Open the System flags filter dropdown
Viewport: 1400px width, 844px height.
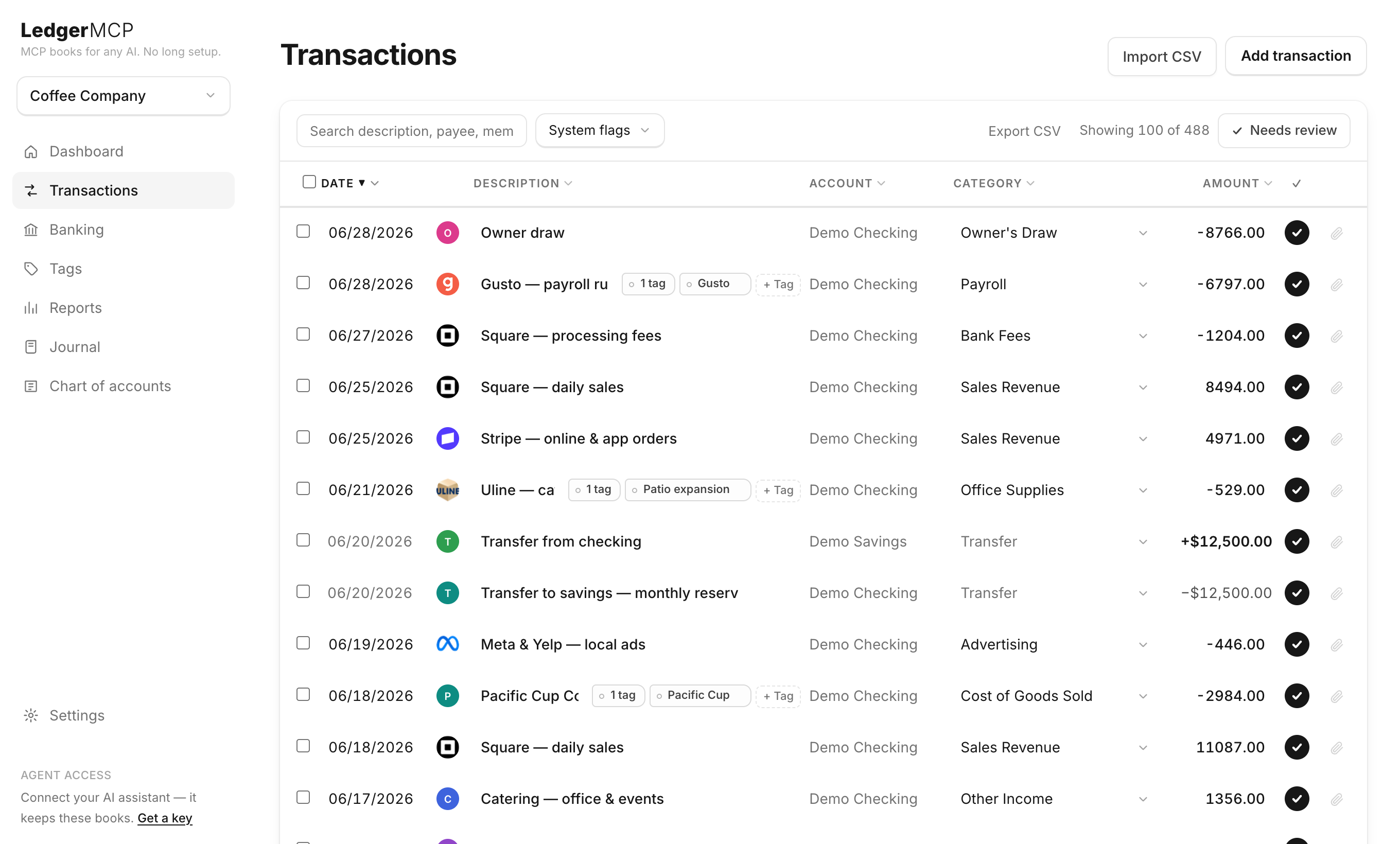tap(600, 130)
